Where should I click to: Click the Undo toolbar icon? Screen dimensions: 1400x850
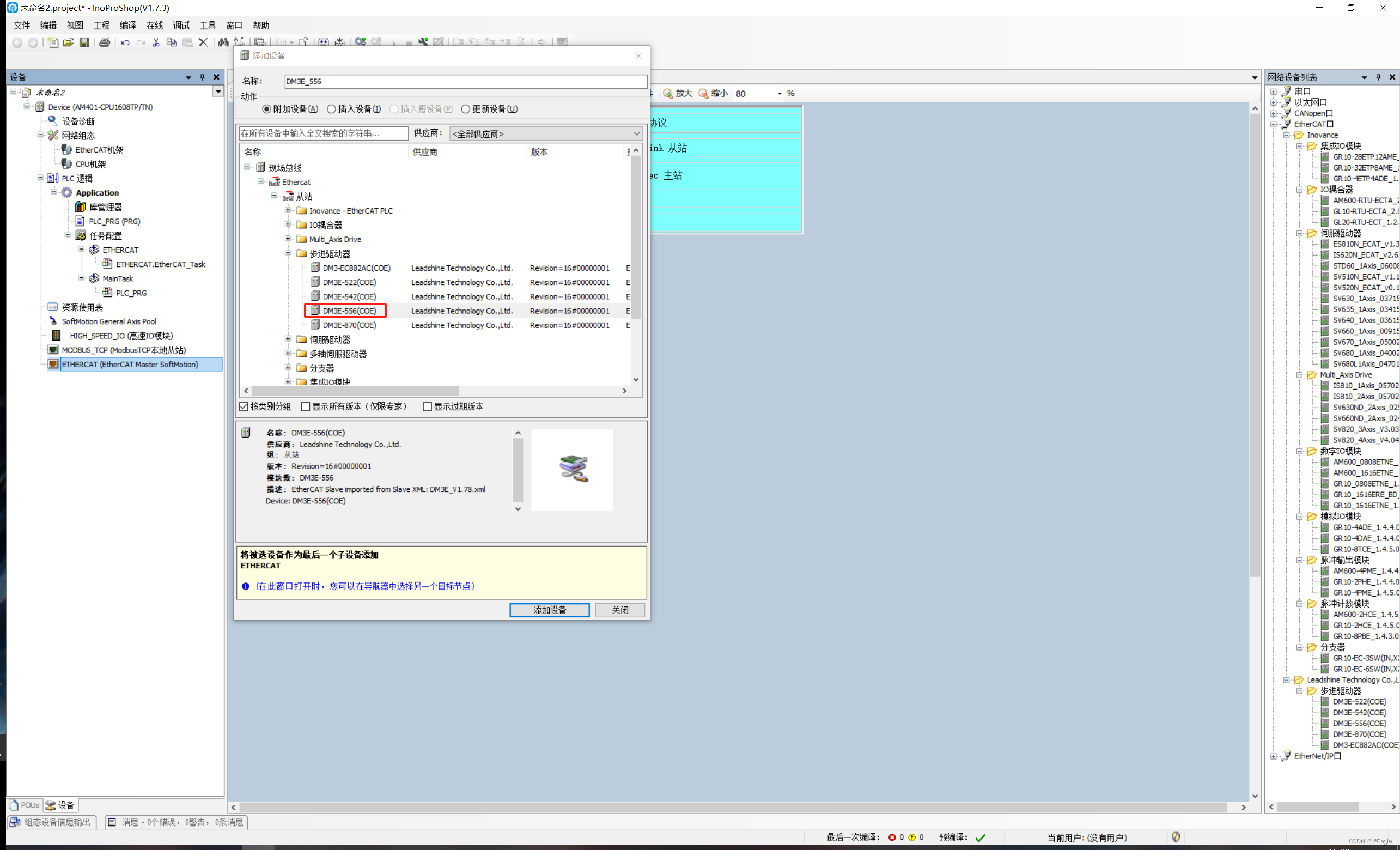tap(125, 42)
